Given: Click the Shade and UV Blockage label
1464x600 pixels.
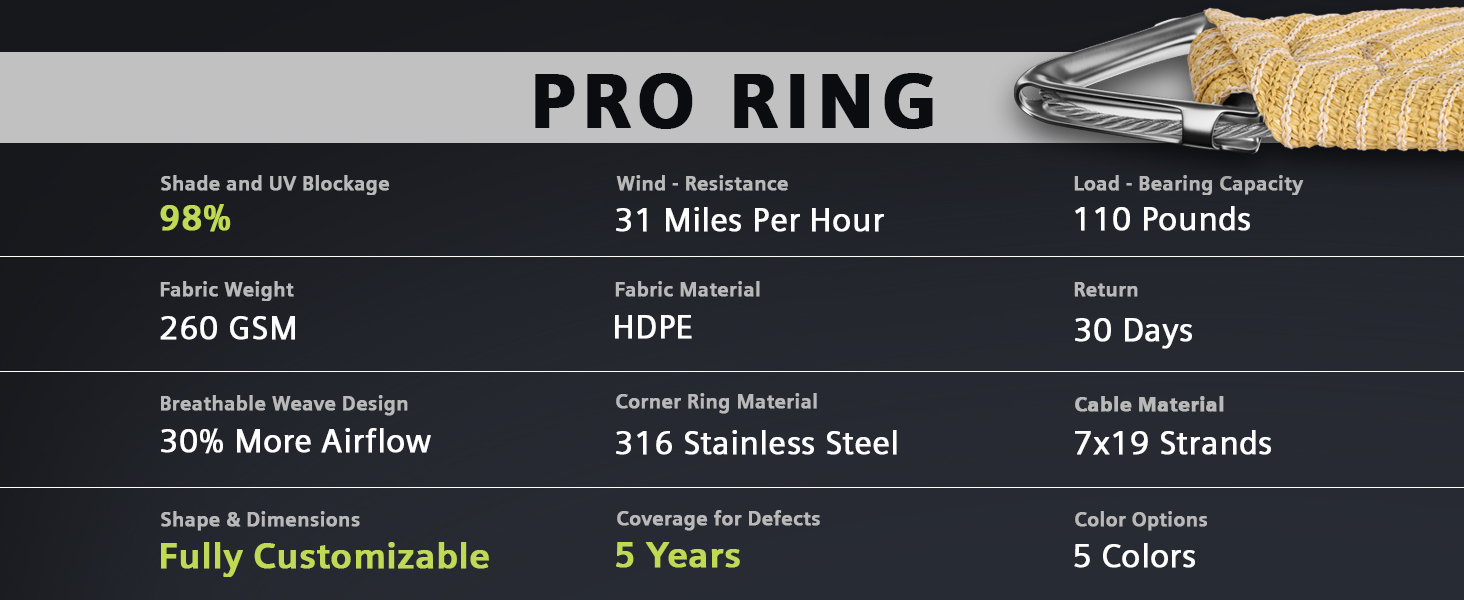Looking at the screenshot, I should (x=274, y=184).
